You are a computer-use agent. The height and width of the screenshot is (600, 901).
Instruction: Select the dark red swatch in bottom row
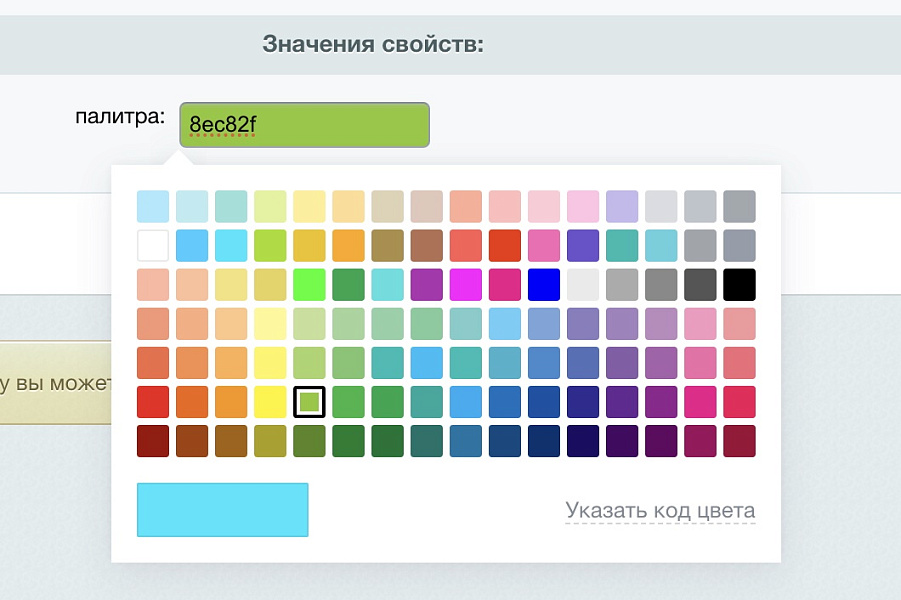152,441
